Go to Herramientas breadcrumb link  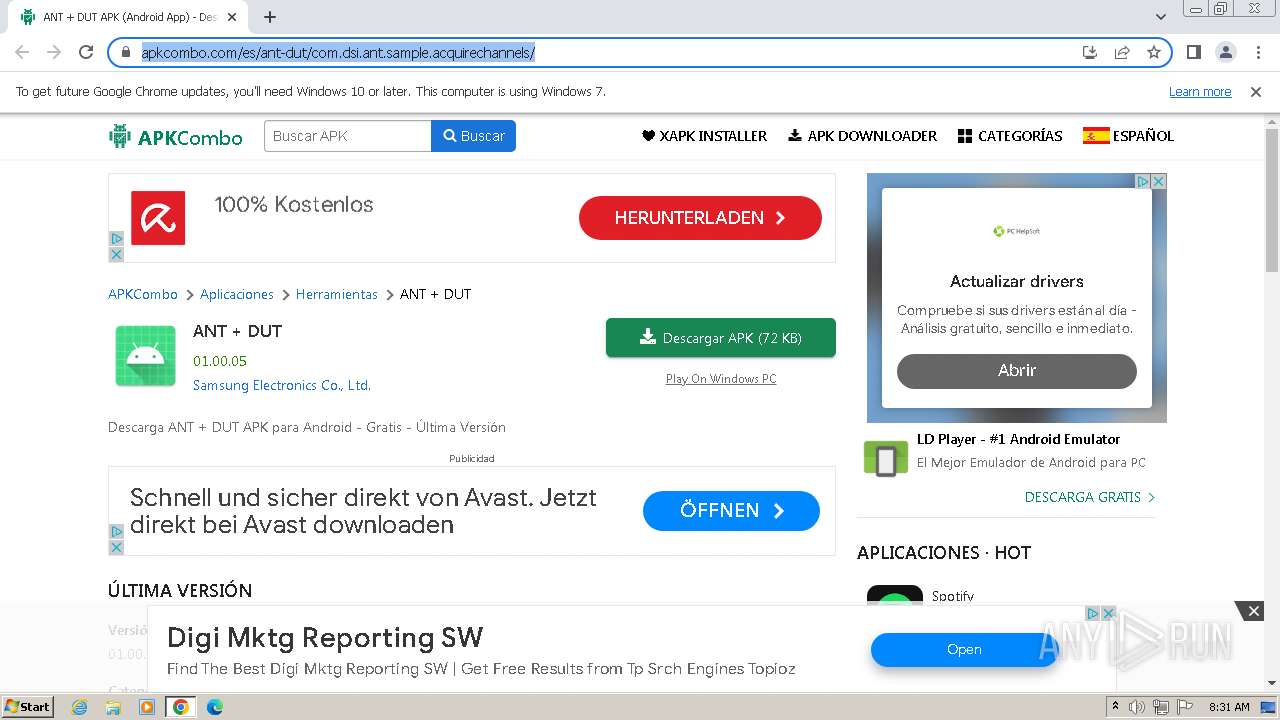(x=337, y=294)
